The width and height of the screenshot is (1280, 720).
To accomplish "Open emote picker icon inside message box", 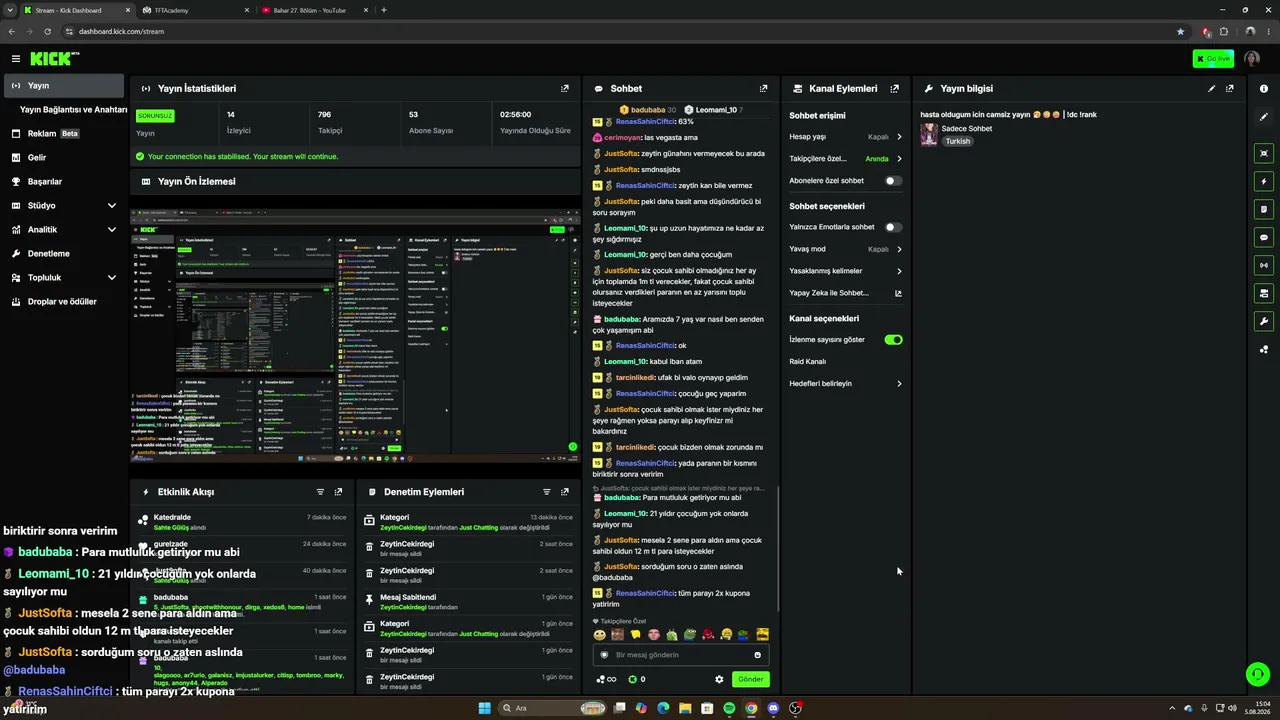I will (x=757, y=655).
